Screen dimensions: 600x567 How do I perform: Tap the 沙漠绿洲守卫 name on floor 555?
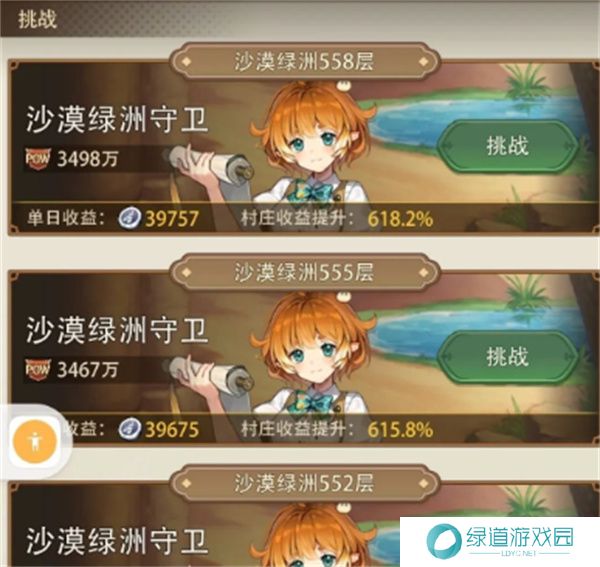click(x=117, y=331)
